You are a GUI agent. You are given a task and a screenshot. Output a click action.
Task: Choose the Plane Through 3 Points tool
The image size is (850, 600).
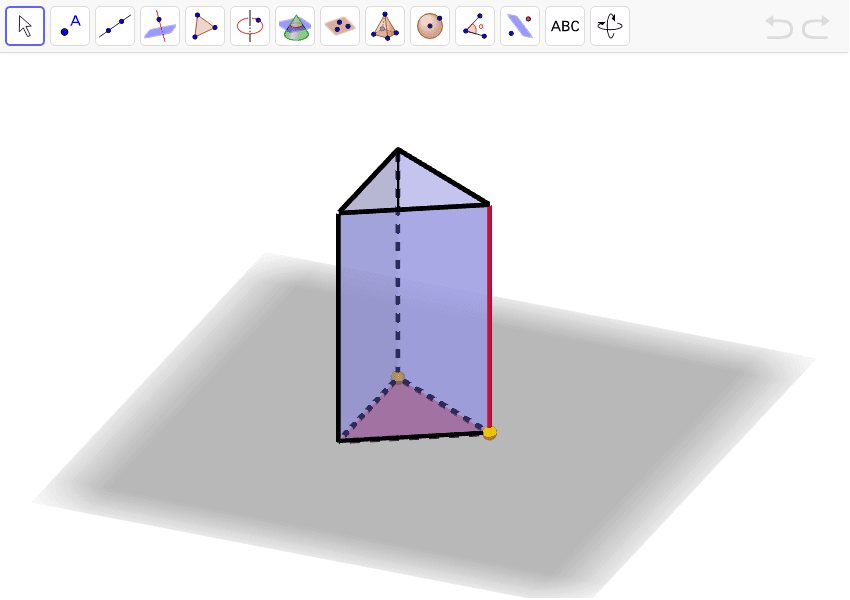pyautogui.click(x=339, y=25)
